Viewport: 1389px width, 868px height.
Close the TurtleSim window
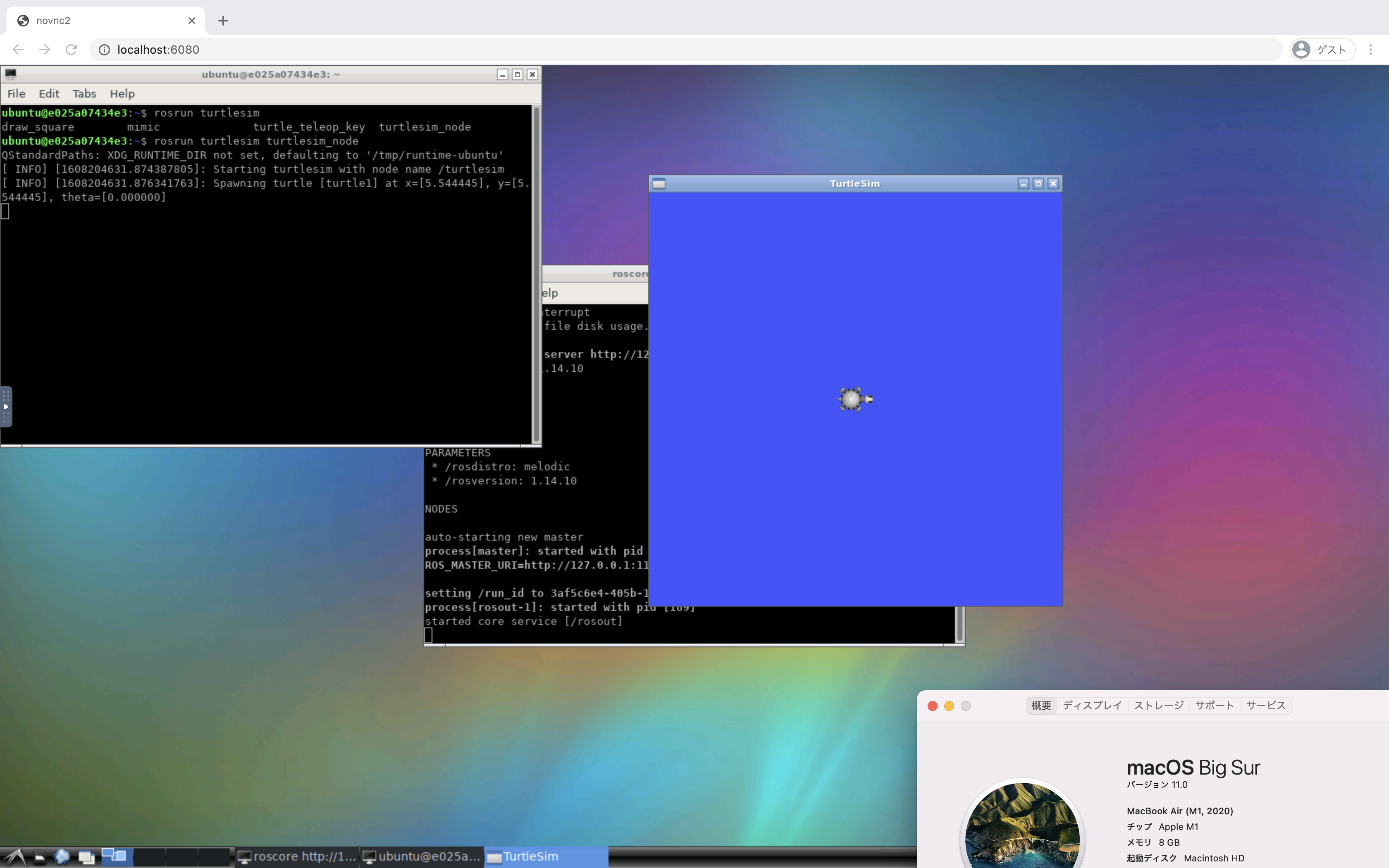[x=1053, y=184]
